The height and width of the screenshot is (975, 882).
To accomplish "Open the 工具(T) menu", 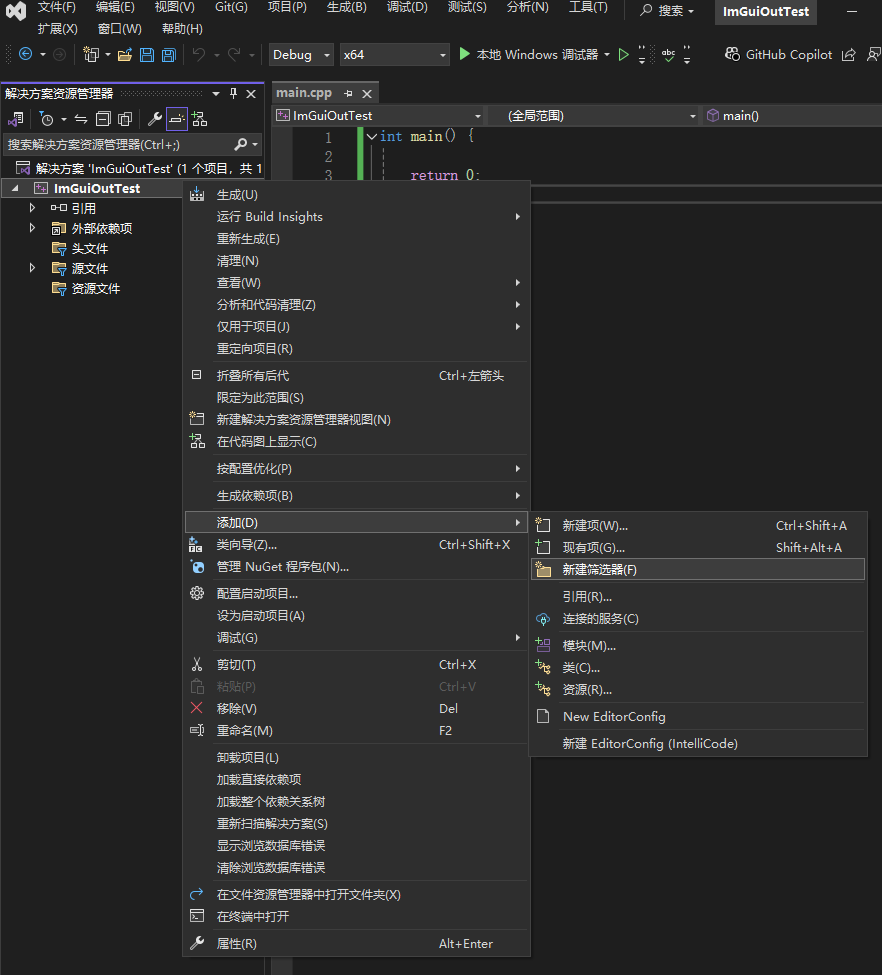I will click(588, 7).
